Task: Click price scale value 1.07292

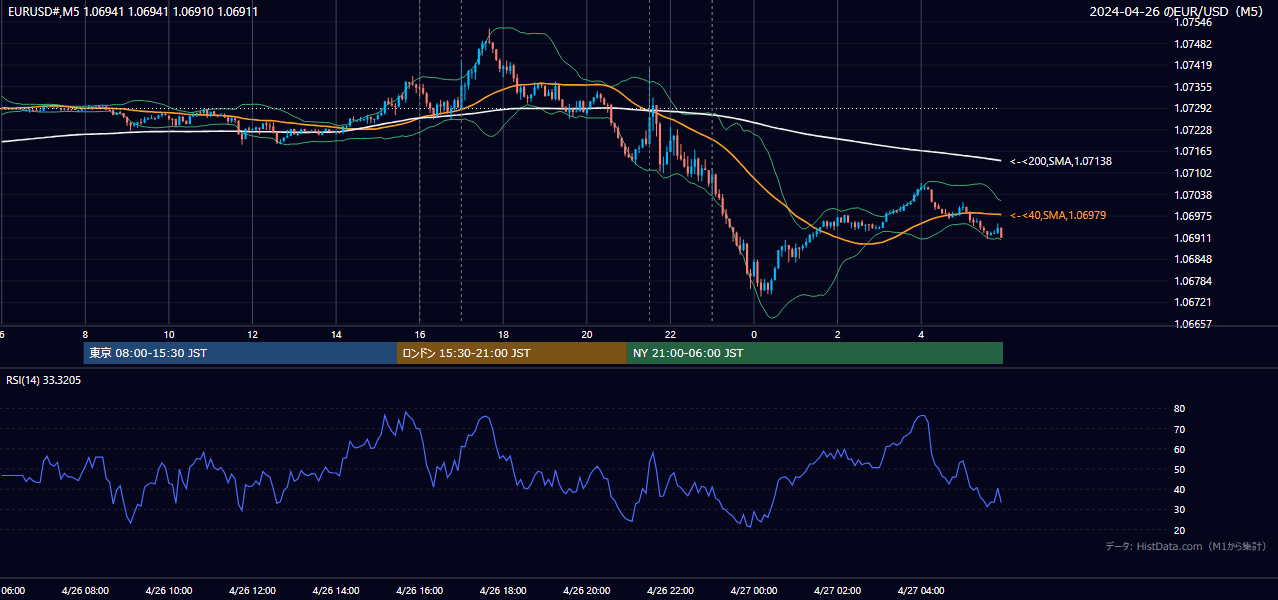Action: [1192, 108]
